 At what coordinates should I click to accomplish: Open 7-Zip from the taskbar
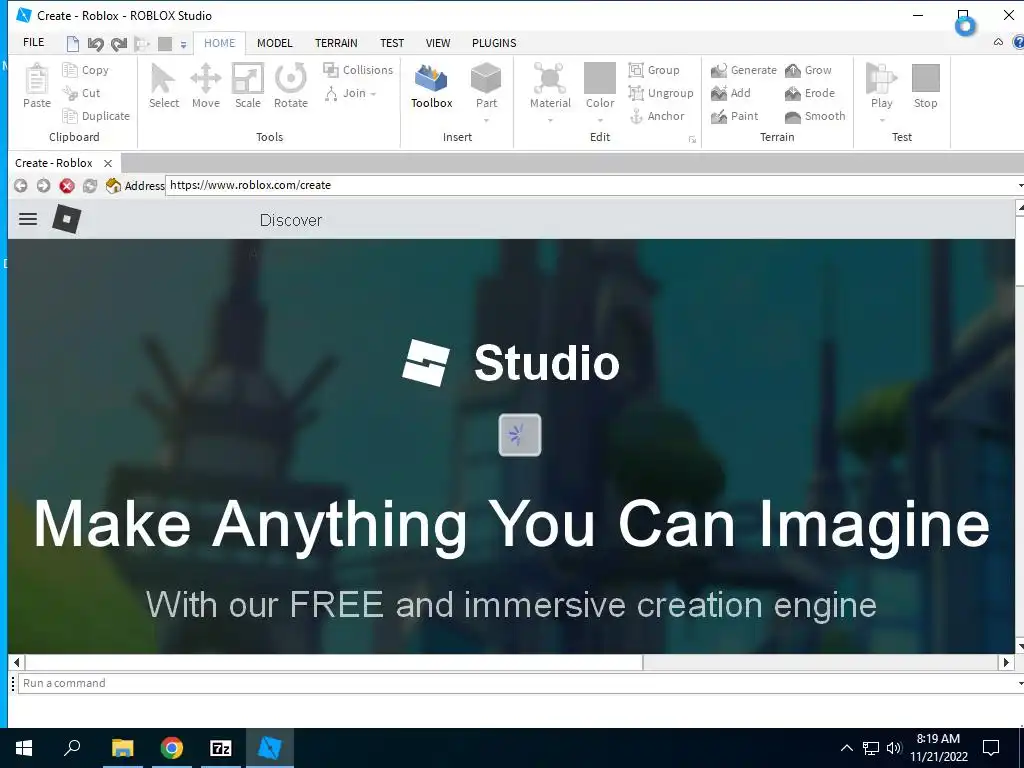(221, 748)
